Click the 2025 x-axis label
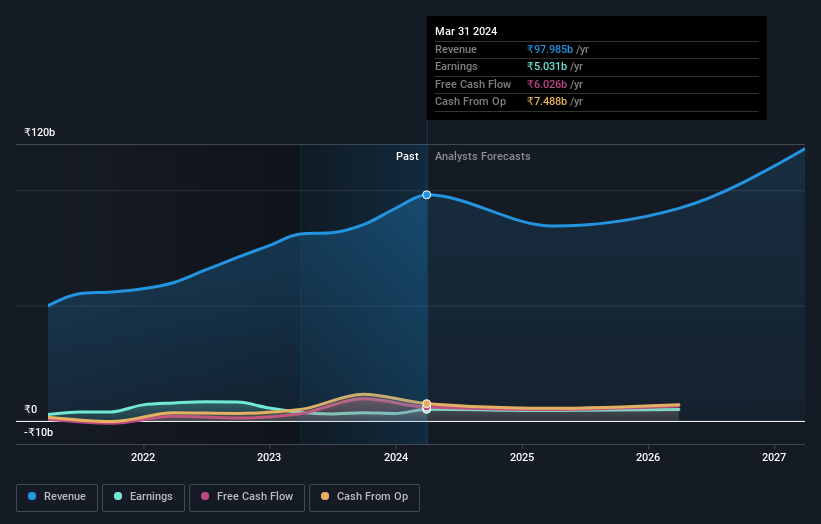This screenshot has height=524, width=821. pyautogui.click(x=522, y=458)
